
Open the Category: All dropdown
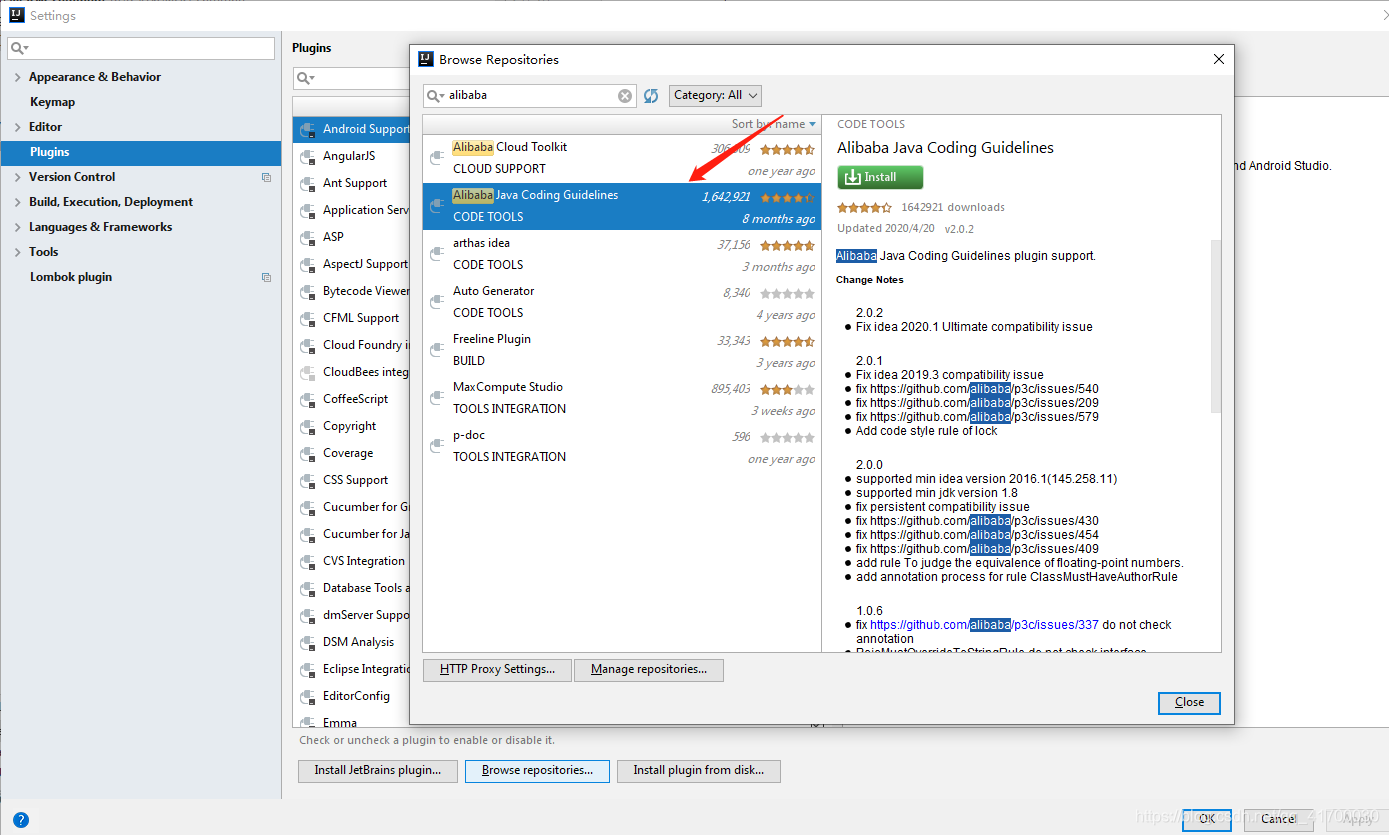point(715,95)
